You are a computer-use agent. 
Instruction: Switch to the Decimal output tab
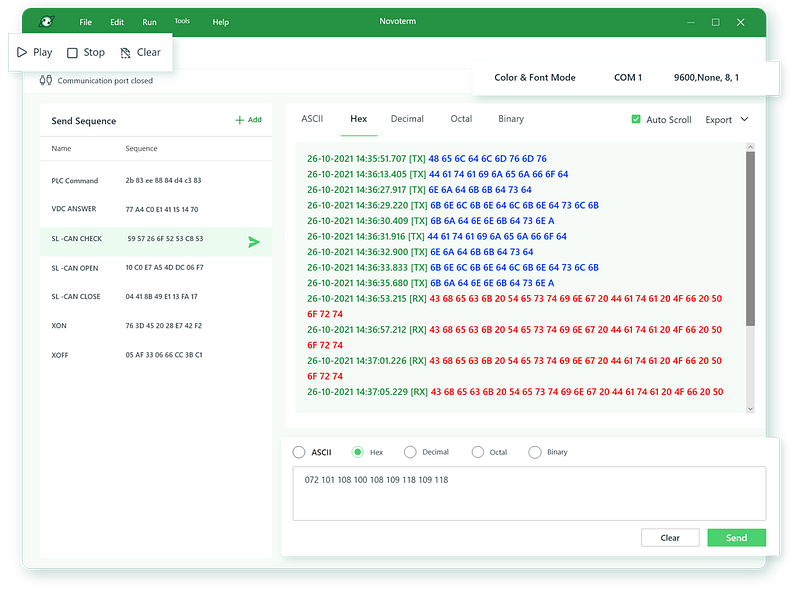407,119
